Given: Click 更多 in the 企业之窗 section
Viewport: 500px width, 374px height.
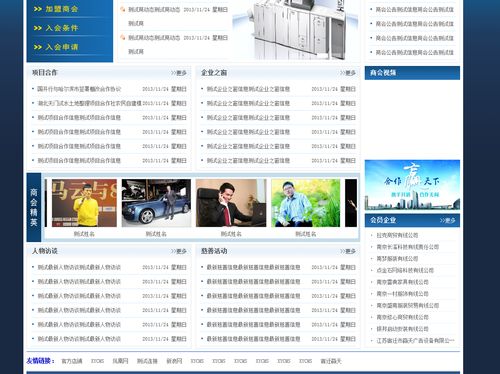Looking at the screenshot, I should pos(348,73).
